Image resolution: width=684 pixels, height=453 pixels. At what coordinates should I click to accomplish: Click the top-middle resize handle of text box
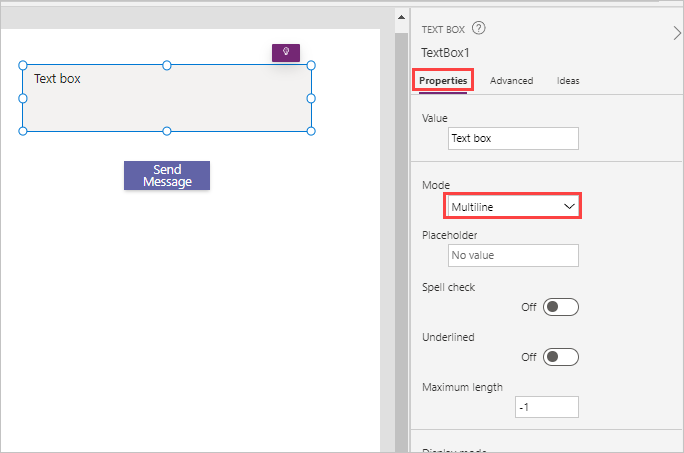coord(167,65)
